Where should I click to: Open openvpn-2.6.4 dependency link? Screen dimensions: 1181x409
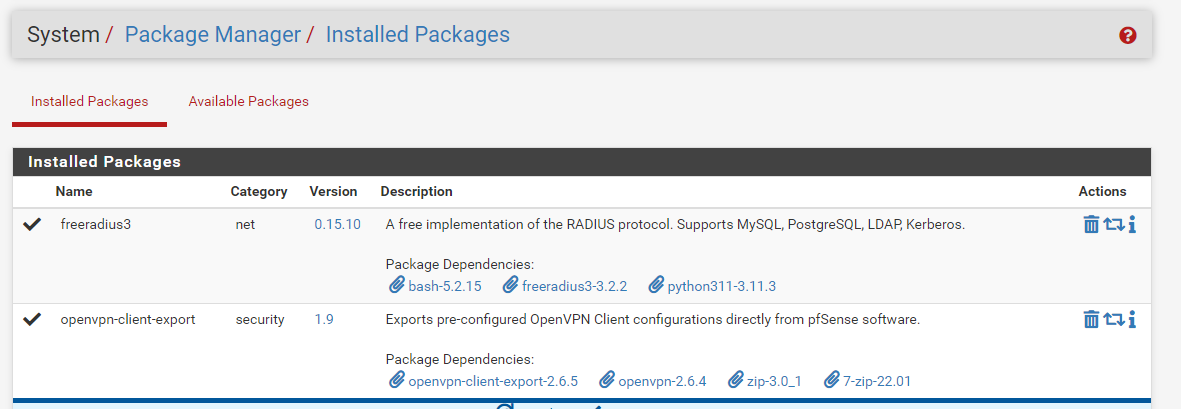pyautogui.click(x=662, y=381)
